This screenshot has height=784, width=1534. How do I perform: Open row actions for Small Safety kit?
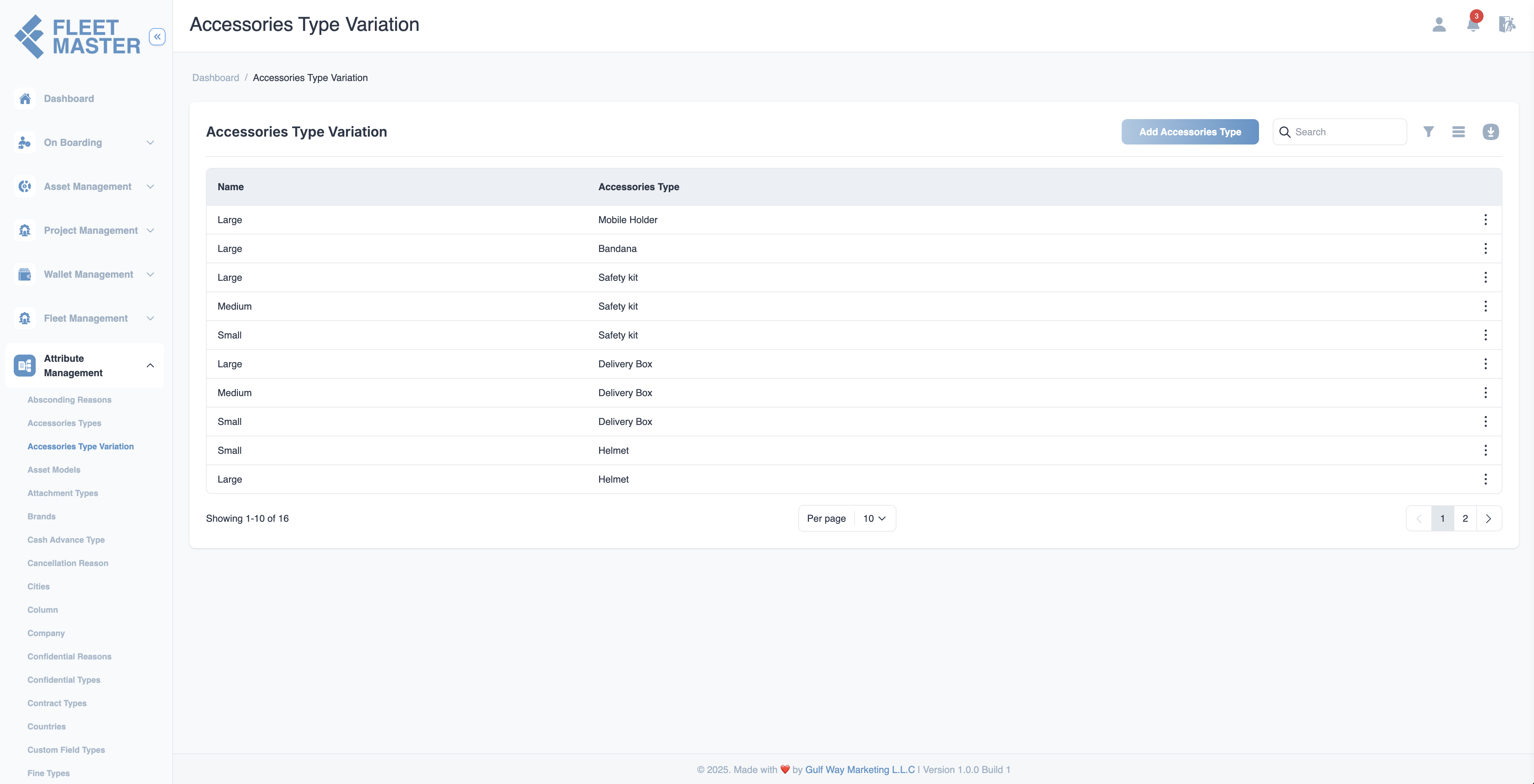point(1485,335)
